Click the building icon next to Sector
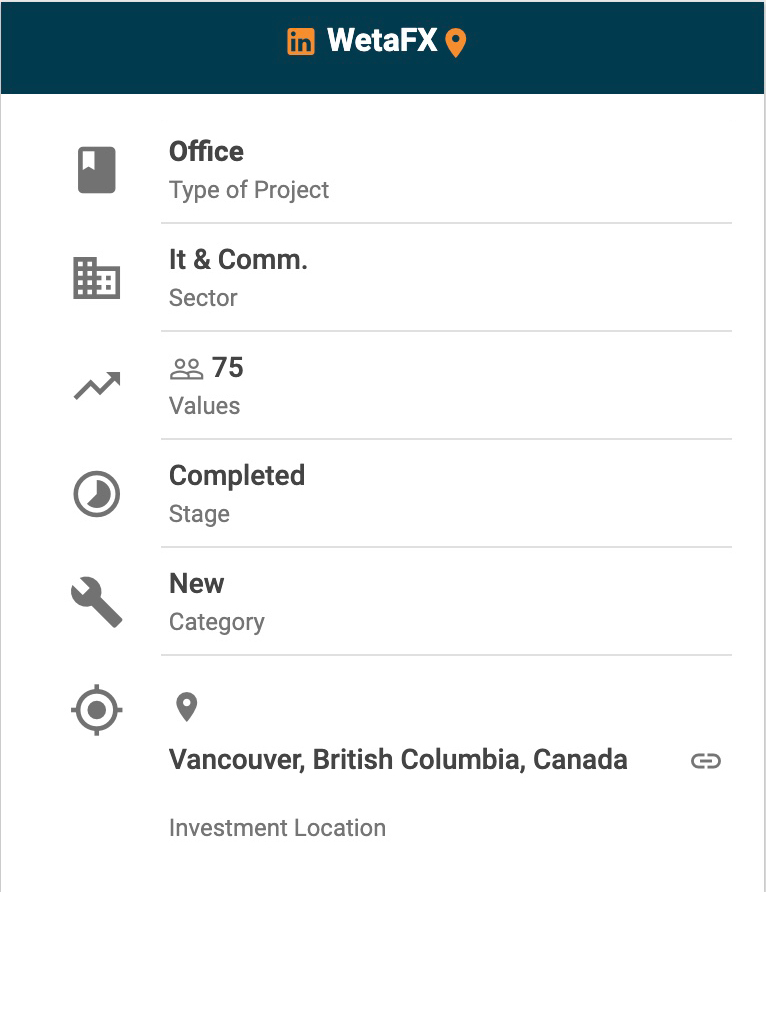Screen dimensions: 766x1010 pos(97,278)
